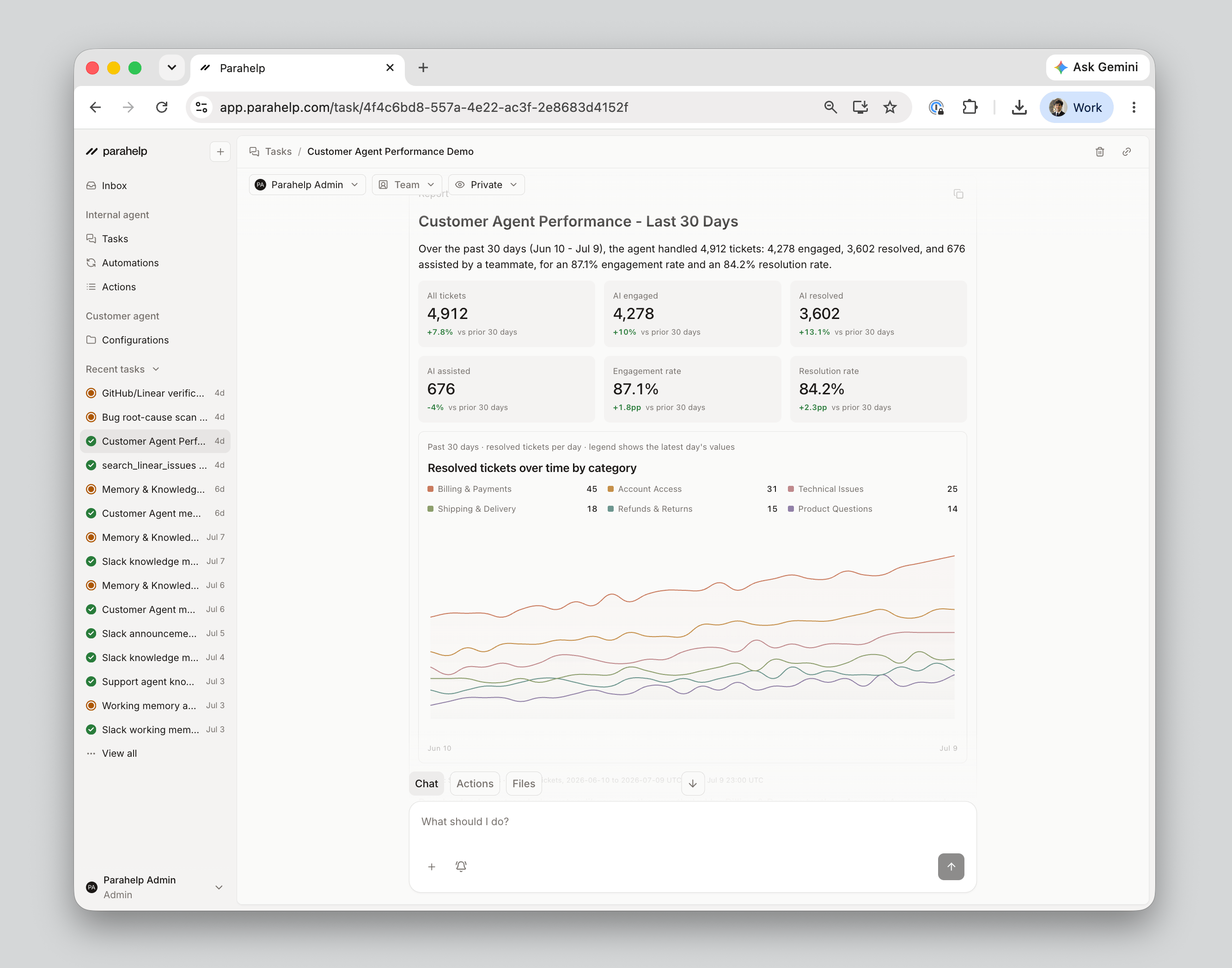The width and height of the screenshot is (1232, 968).
Task: Open the Private visibility dropdown
Action: point(486,185)
